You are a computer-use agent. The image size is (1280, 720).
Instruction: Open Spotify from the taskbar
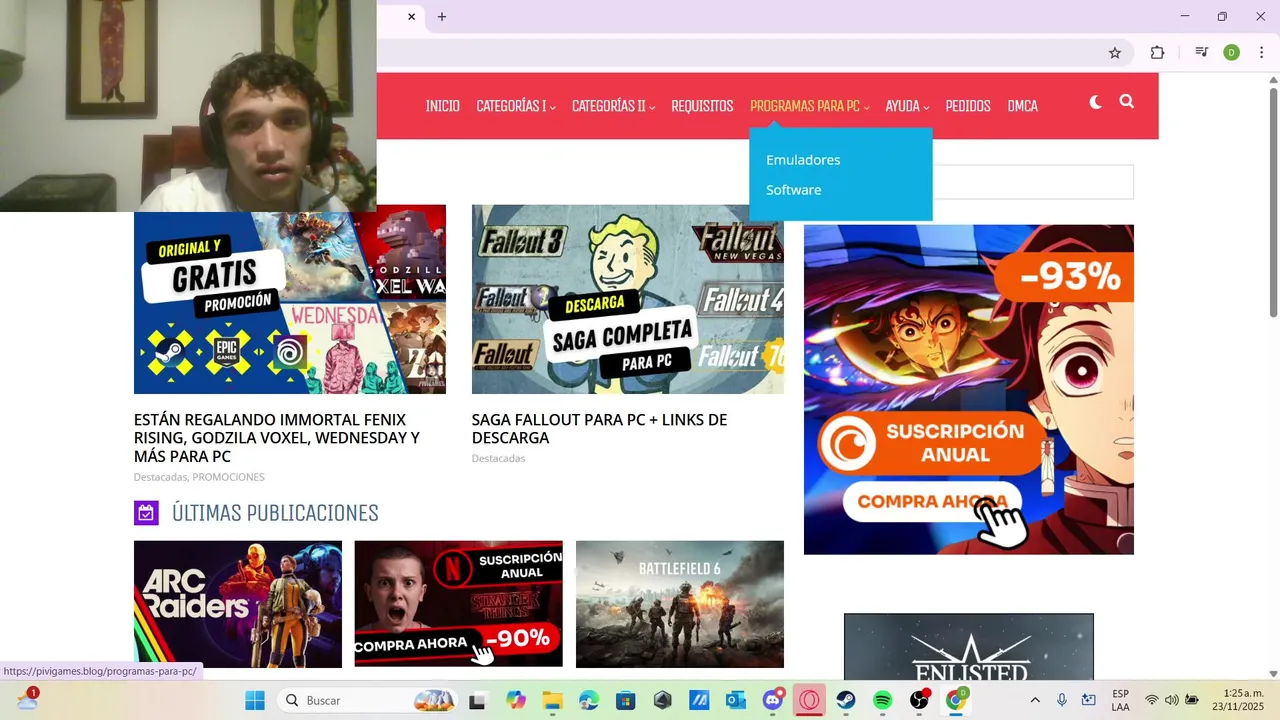coord(882,700)
